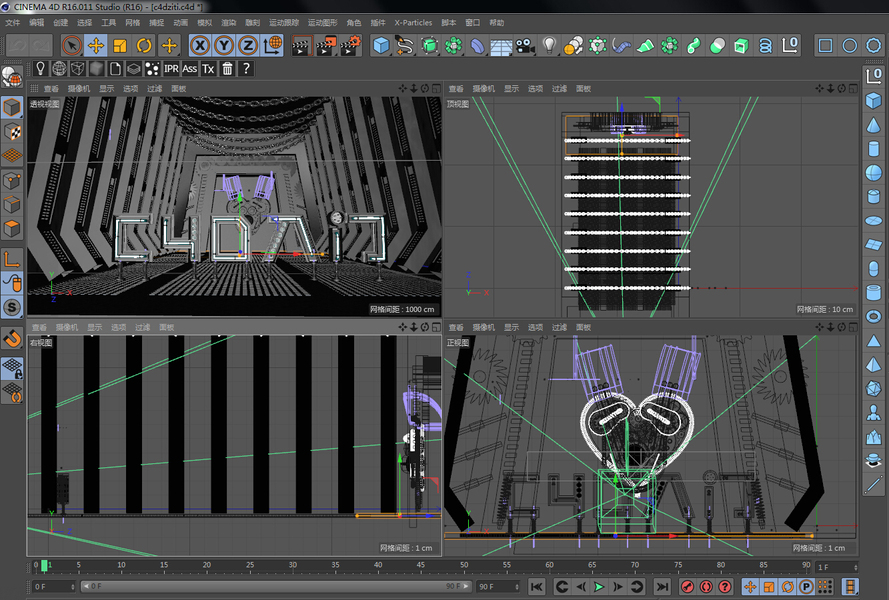
Task: Select Points mode in left sidebar
Action: point(12,181)
